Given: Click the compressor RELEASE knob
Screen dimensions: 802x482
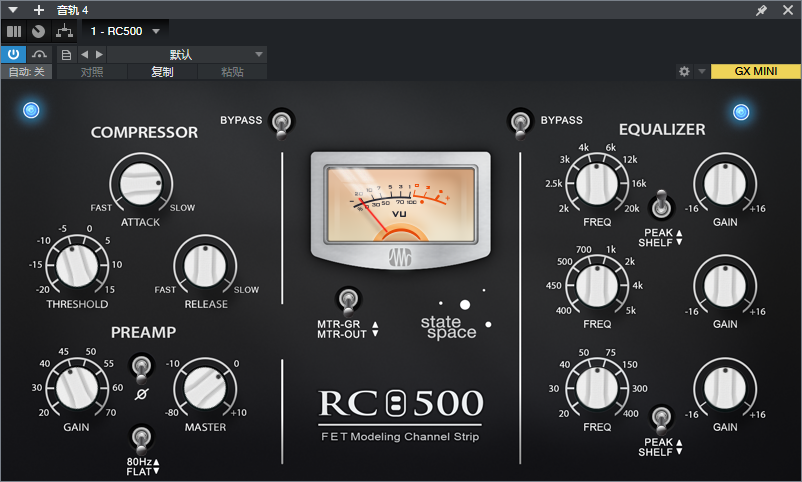Looking at the screenshot, I should [x=205, y=265].
